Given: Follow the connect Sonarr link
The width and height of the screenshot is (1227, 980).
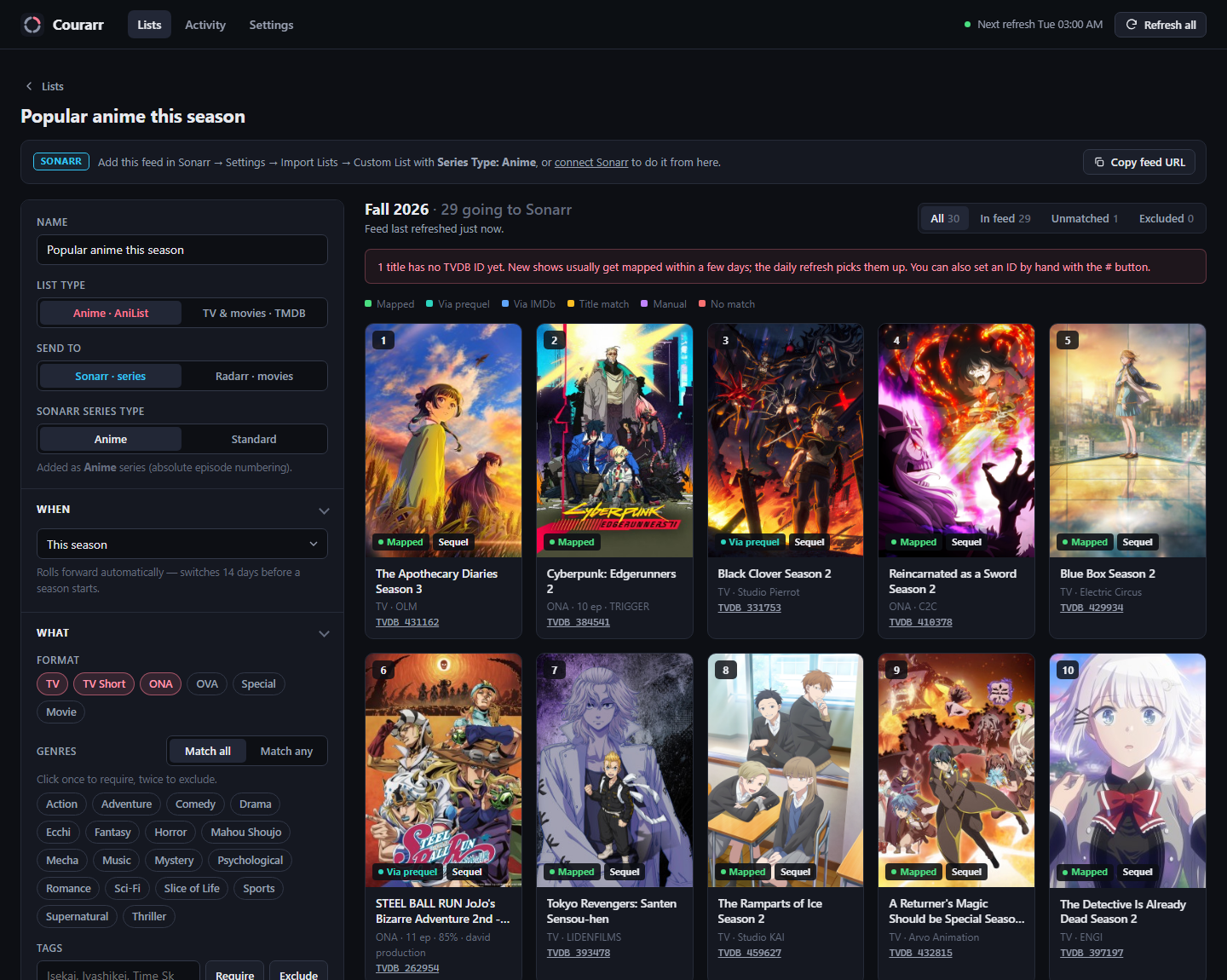Looking at the screenshot, I should tap(591, 162).
